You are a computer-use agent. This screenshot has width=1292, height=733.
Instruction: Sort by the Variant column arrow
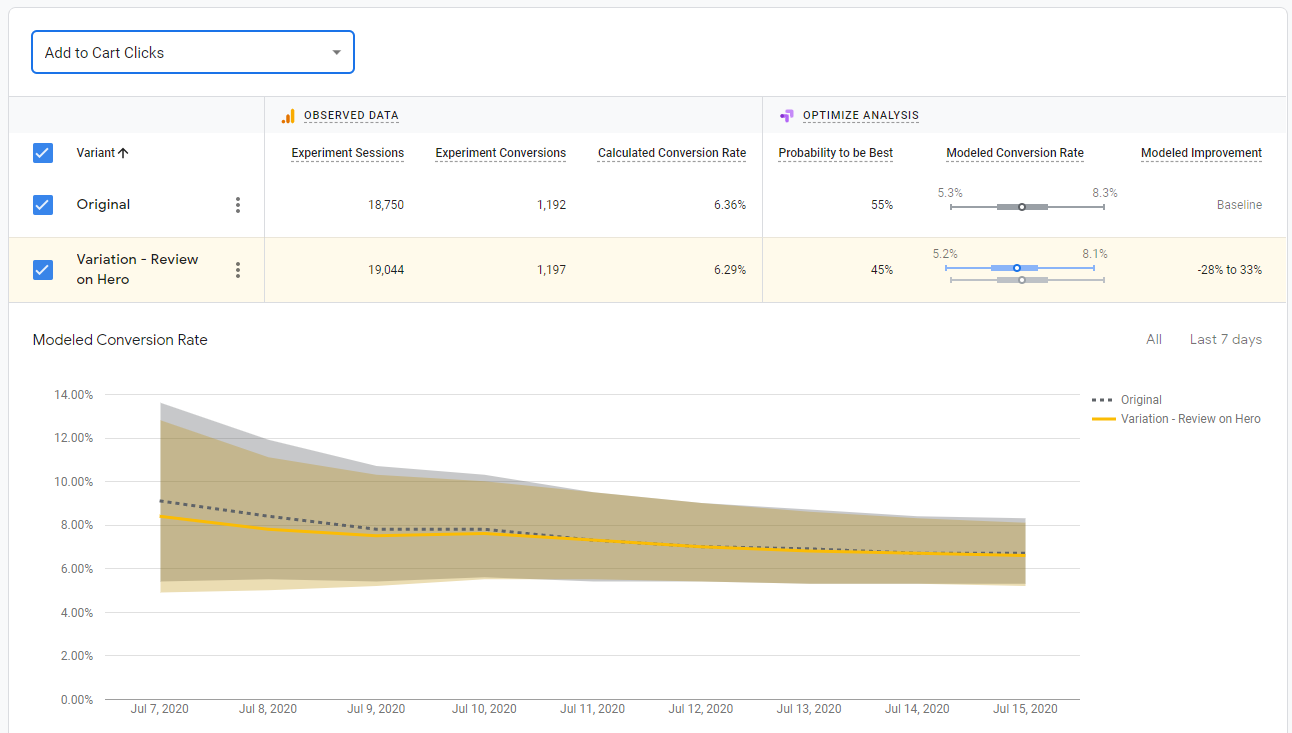tap(124, 153)
